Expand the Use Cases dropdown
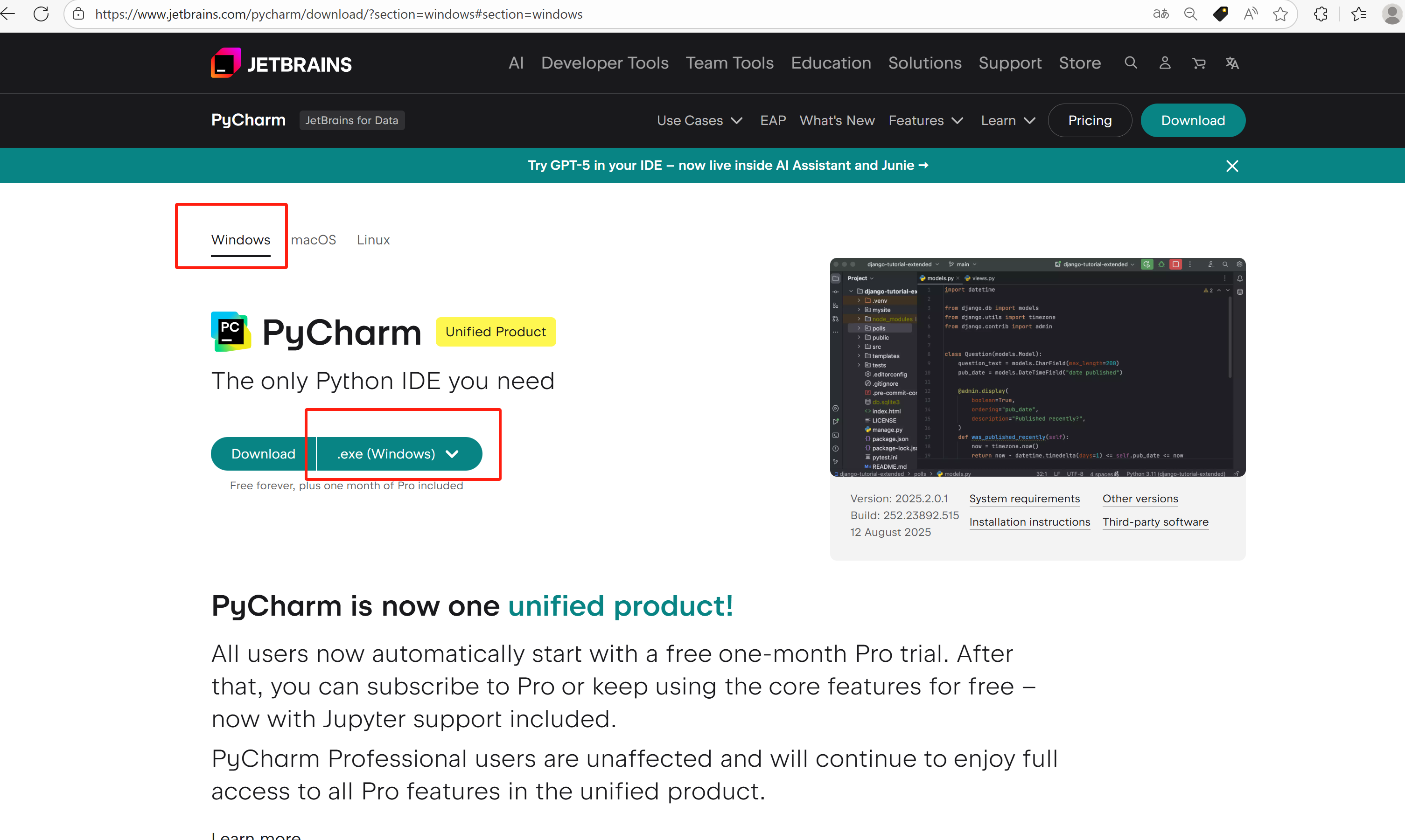The image size is (1405, 840). coord(699,120)
